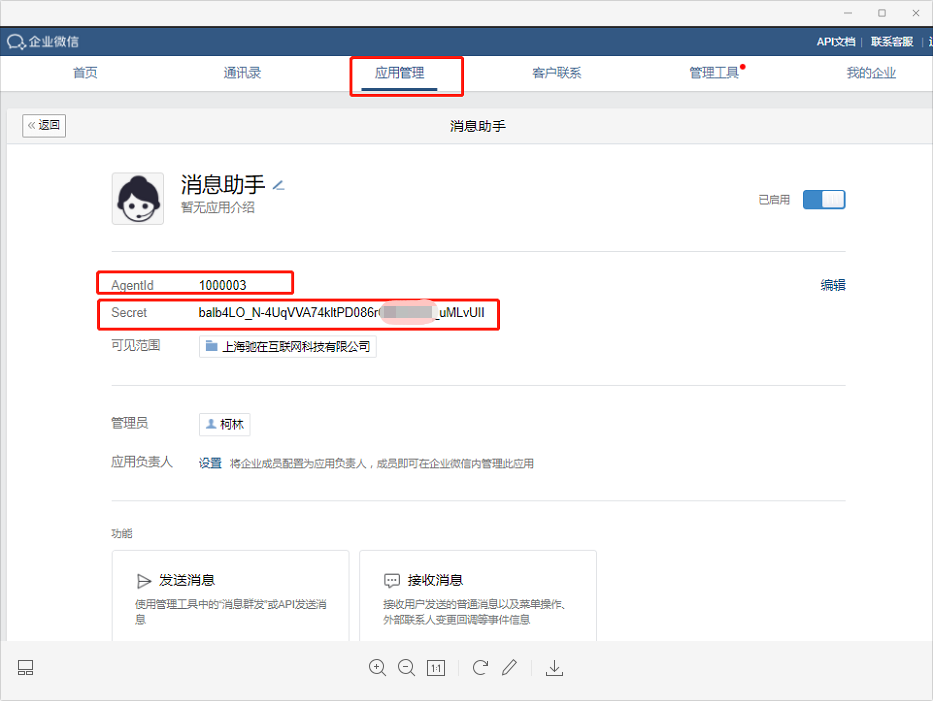Image resolution: width=933 pixels, height=701 pixels.
Task: Toggle the thumbnail panel icon at bottom left
Action: [26, 668]
